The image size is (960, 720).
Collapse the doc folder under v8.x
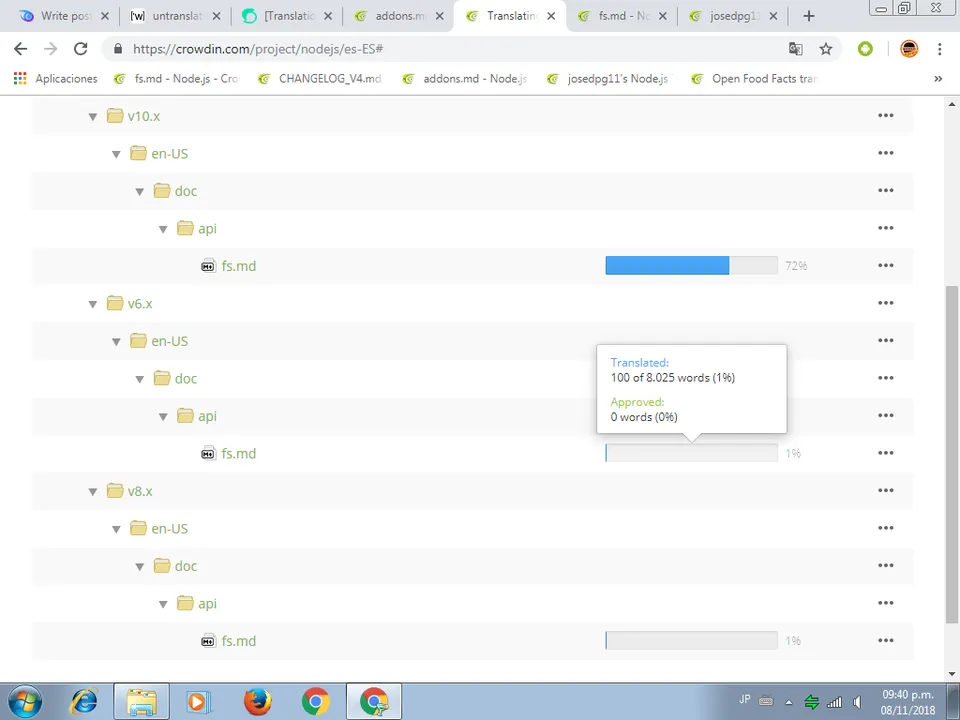(140, 566)
